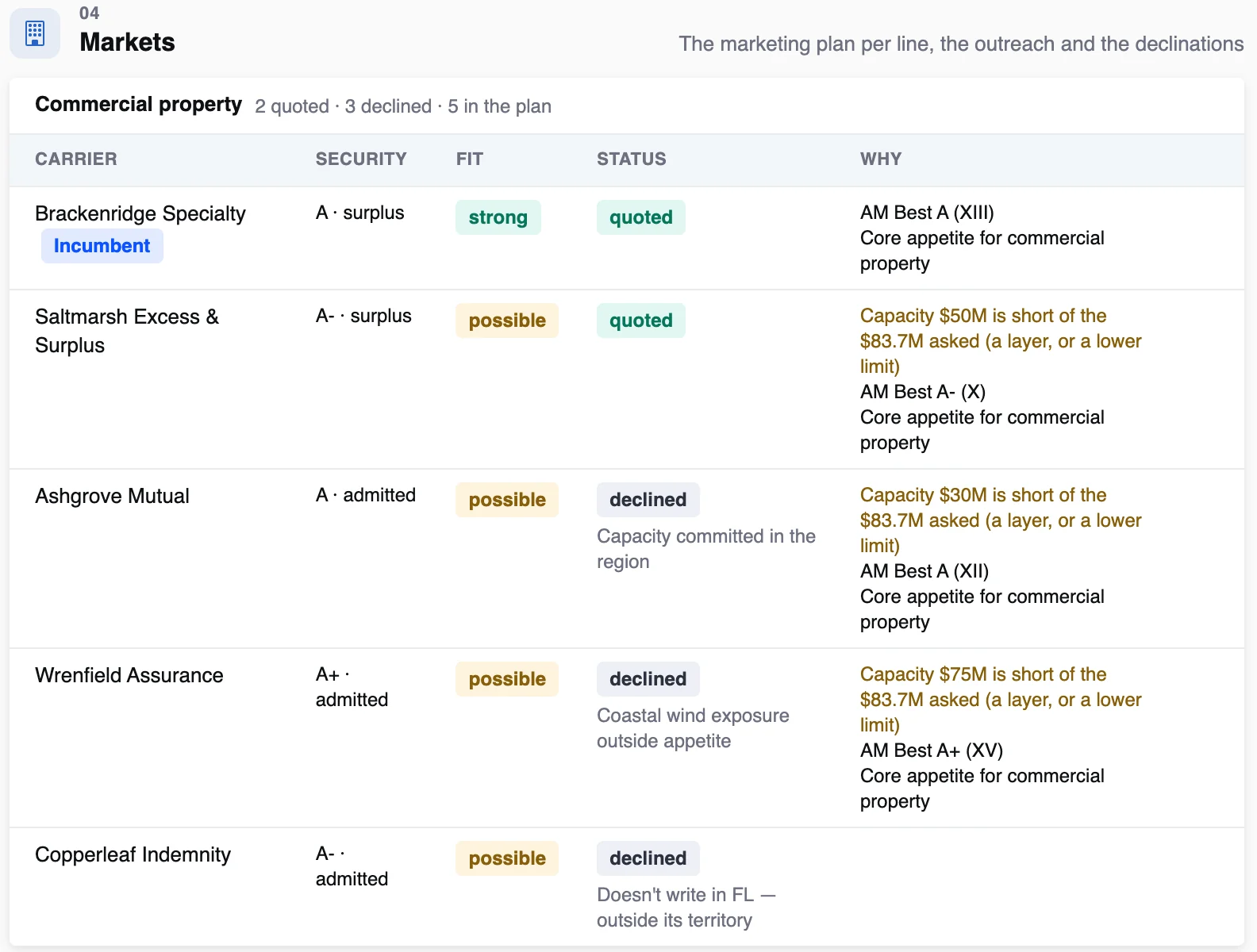Click the possible fit badge for Ashgrove Mutual
1257x952 pixels.
(x=507, y=500)
